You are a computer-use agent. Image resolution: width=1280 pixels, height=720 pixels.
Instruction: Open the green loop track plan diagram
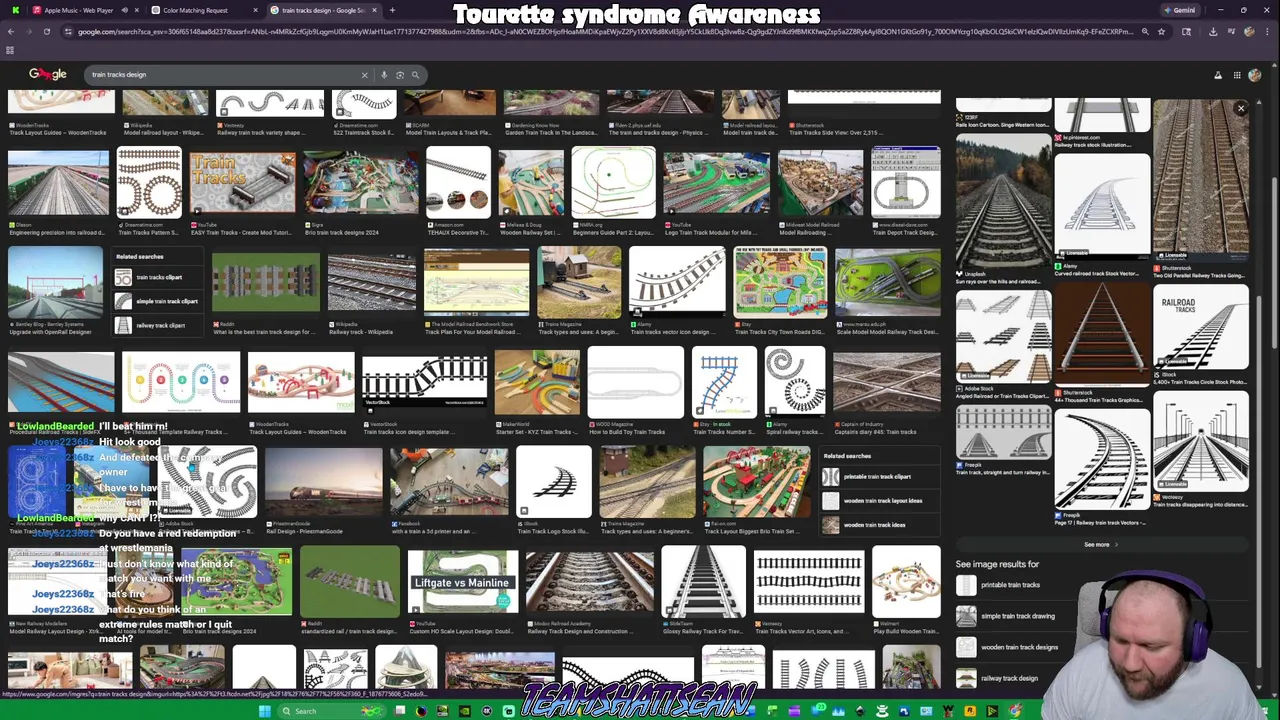[x=613, y=182]
